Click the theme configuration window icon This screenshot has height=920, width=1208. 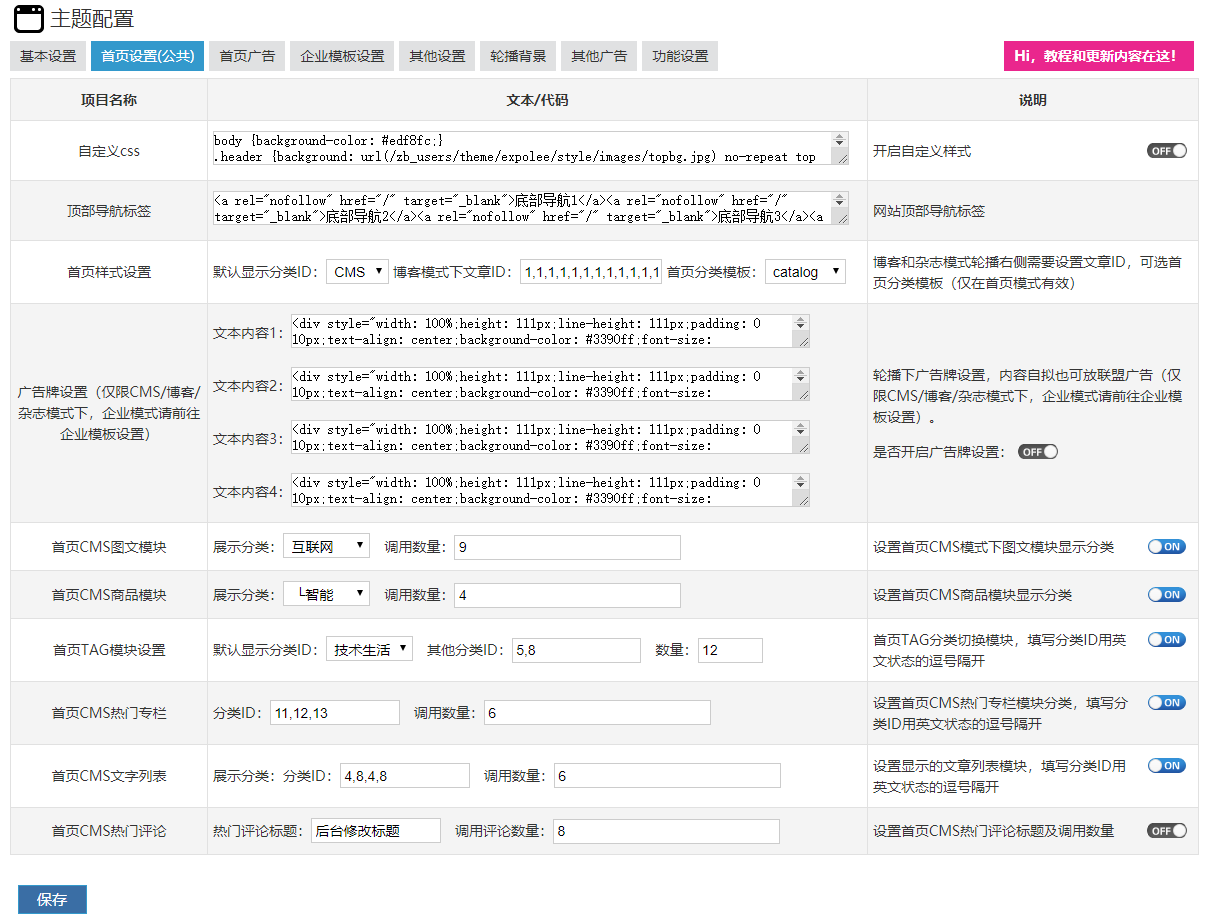pyautogui.click(x=29, y=18)
